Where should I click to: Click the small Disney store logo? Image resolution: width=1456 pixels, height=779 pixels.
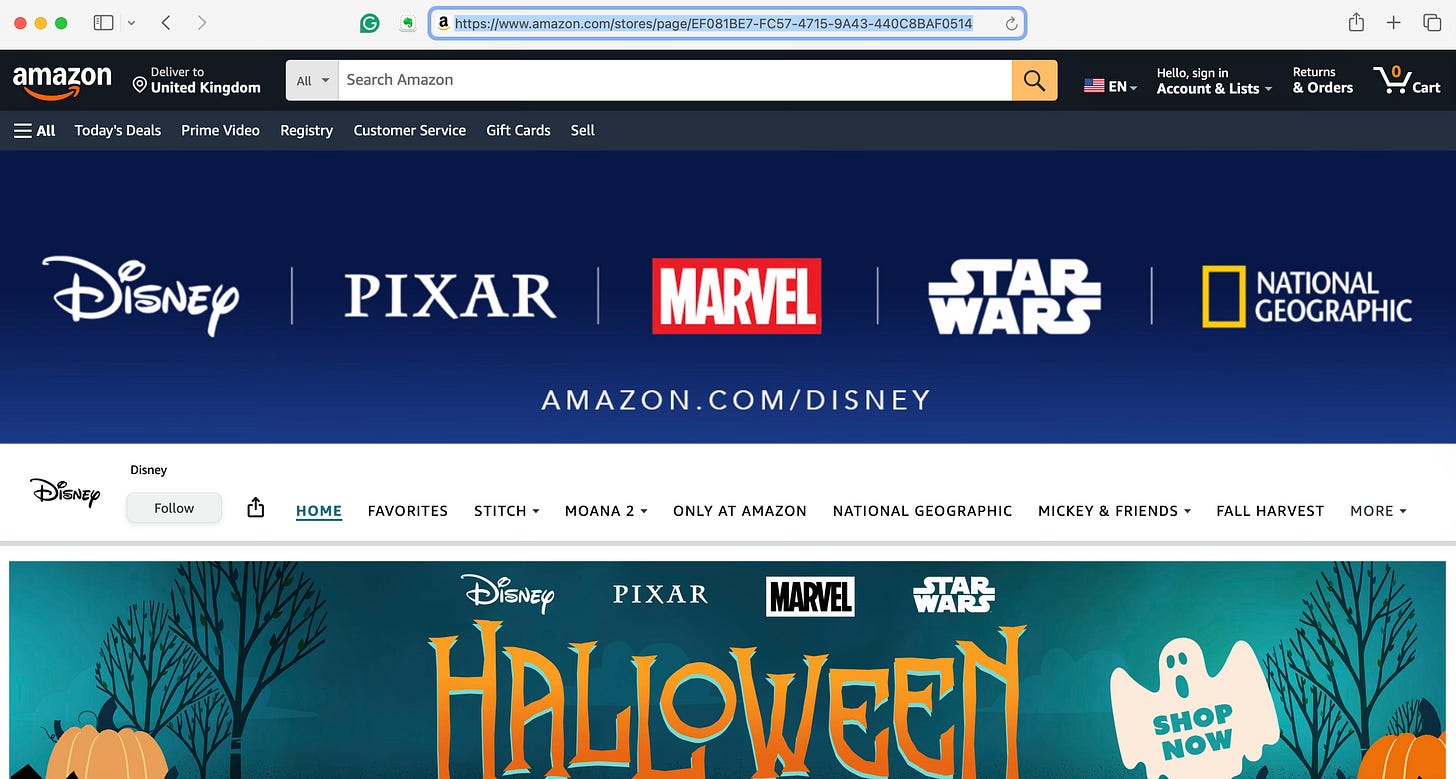(x=65, y=491)
